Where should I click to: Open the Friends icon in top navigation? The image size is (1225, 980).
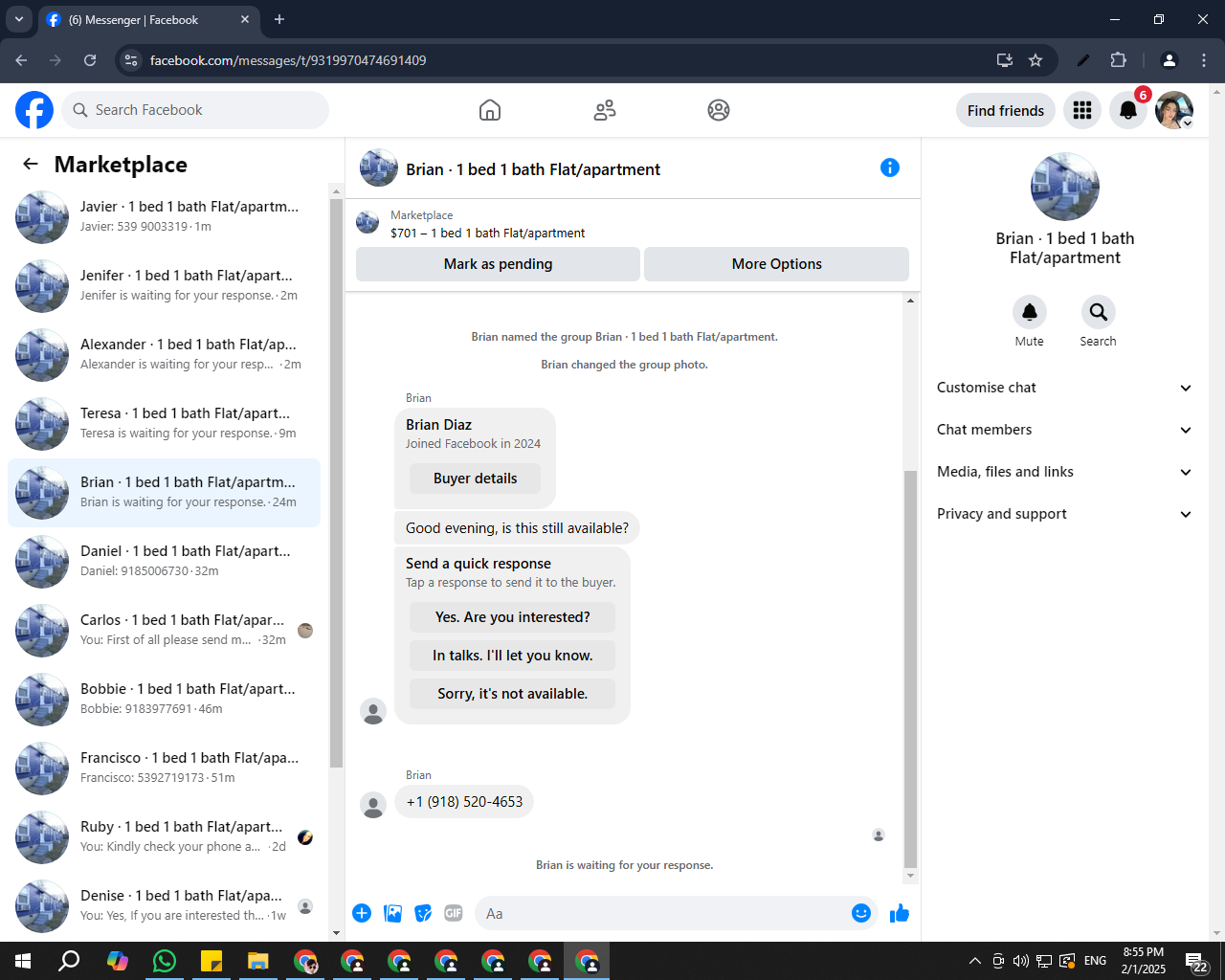605,110
